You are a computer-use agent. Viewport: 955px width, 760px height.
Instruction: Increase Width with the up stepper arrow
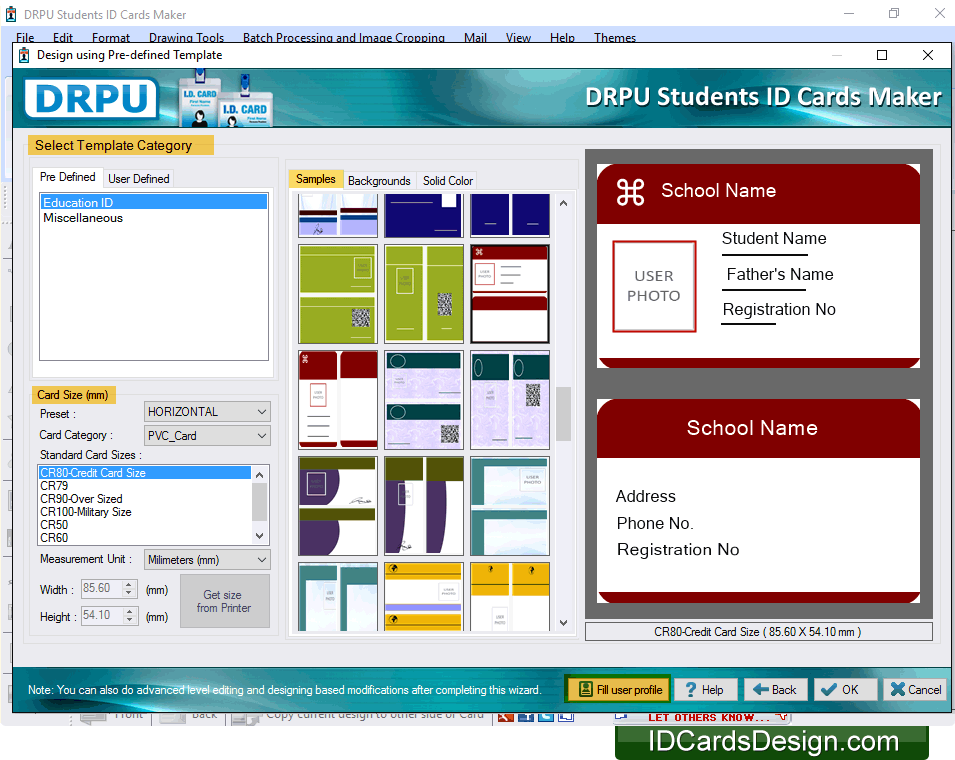point(129,585)
